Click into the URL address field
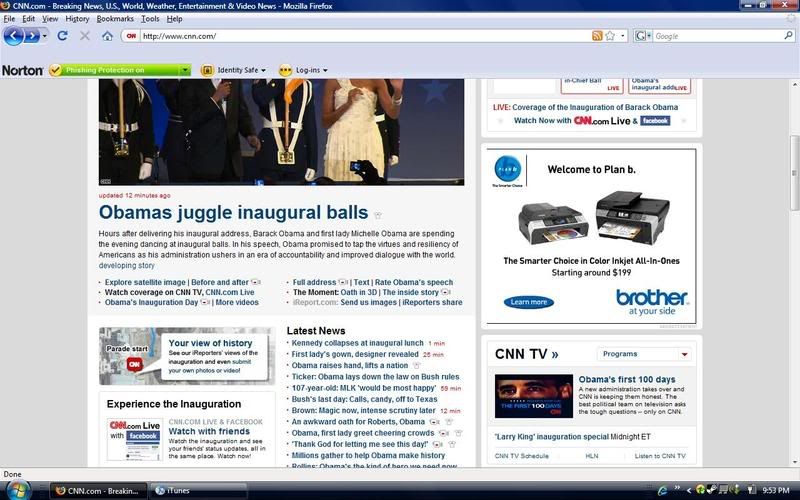 (365, 36)
